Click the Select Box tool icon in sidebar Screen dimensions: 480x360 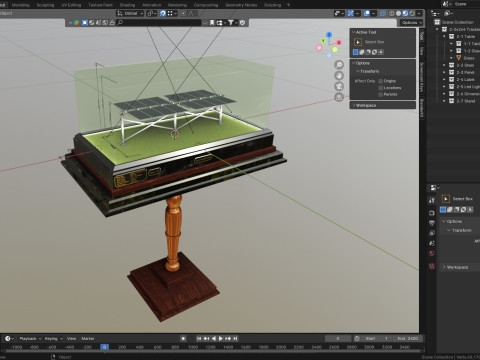pyautogui.click(x=358, y=42)
